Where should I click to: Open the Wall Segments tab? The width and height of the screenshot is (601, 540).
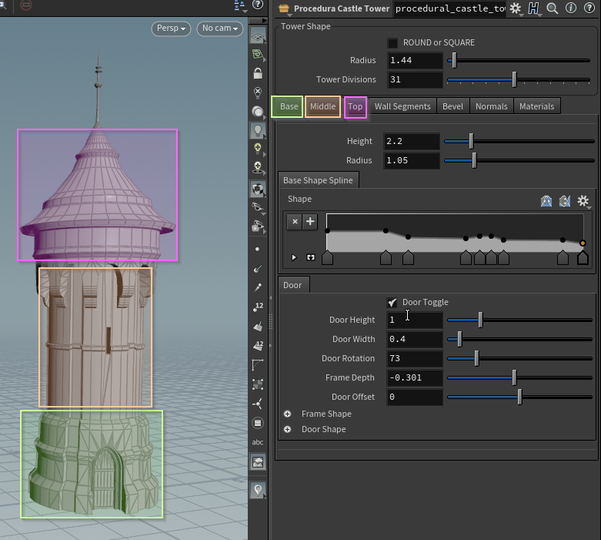click(402, 107)
